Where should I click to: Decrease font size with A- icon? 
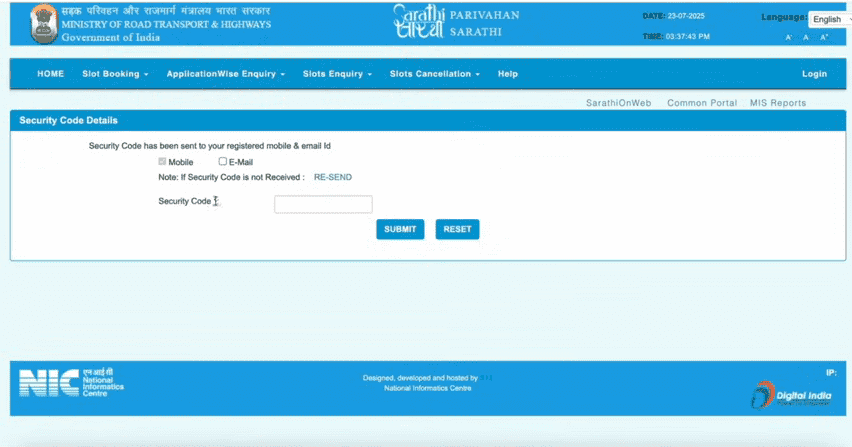789,37
